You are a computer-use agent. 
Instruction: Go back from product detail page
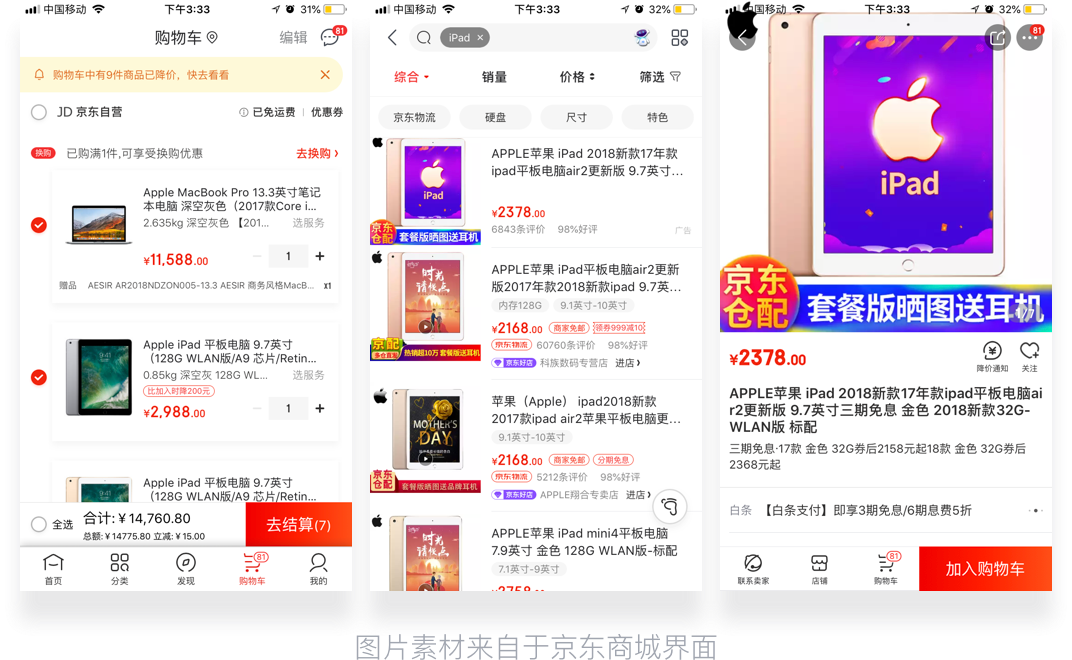[x=742, y=38]
